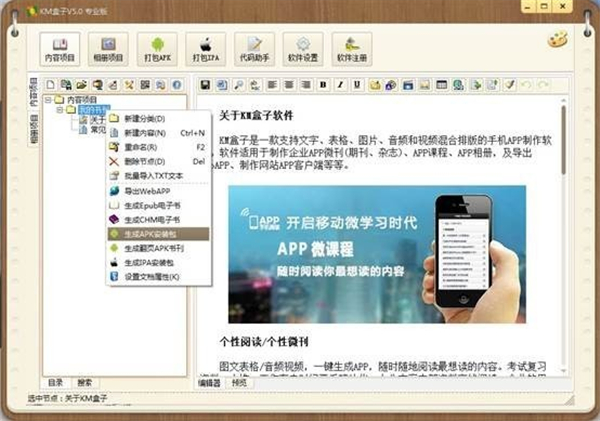Toggle bold formatting in editor toolbar
Image resolution: width=600 pixels, height=421 pixels.
coord(323,85)
